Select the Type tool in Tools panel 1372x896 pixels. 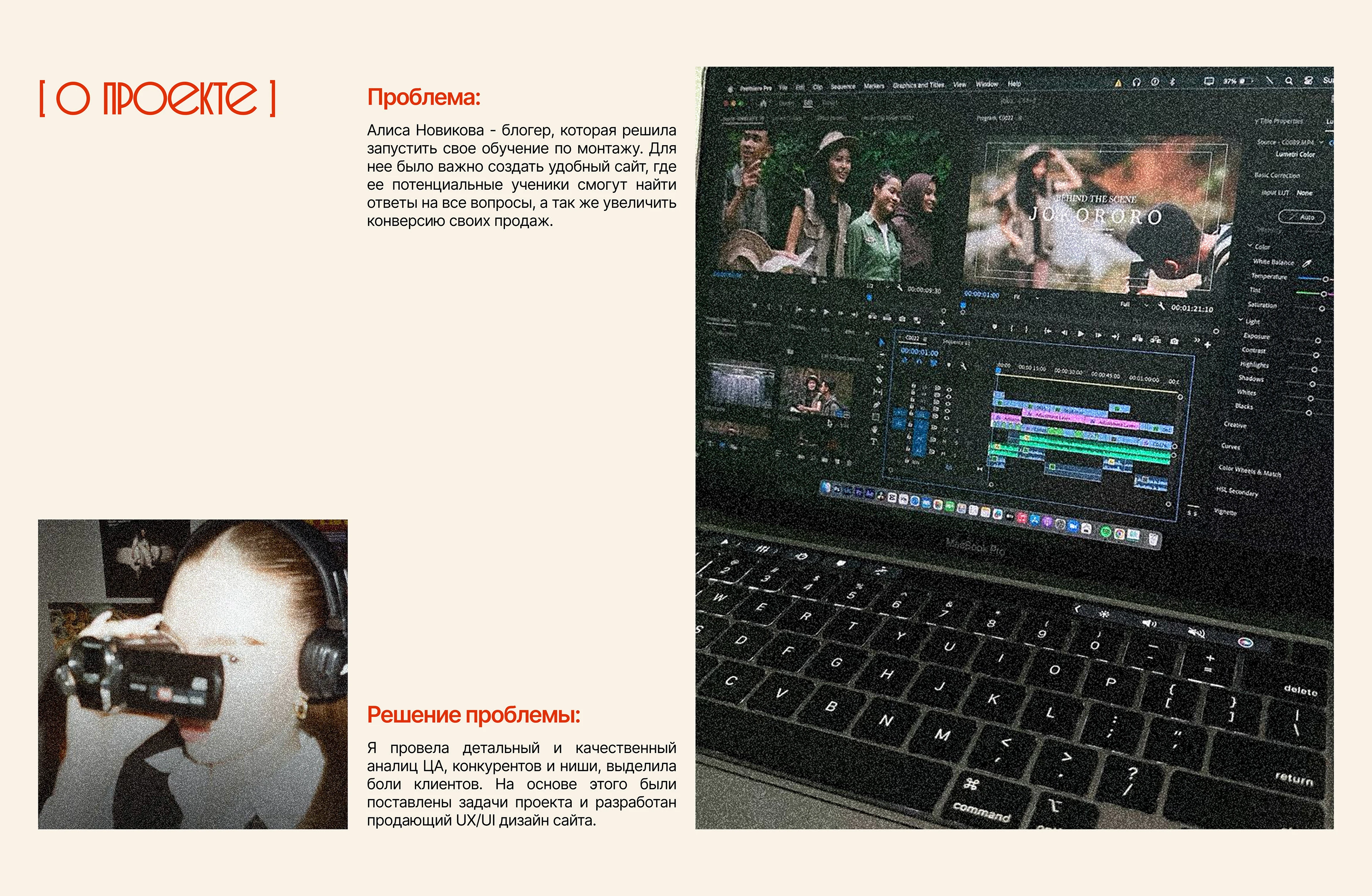(874, 441)
